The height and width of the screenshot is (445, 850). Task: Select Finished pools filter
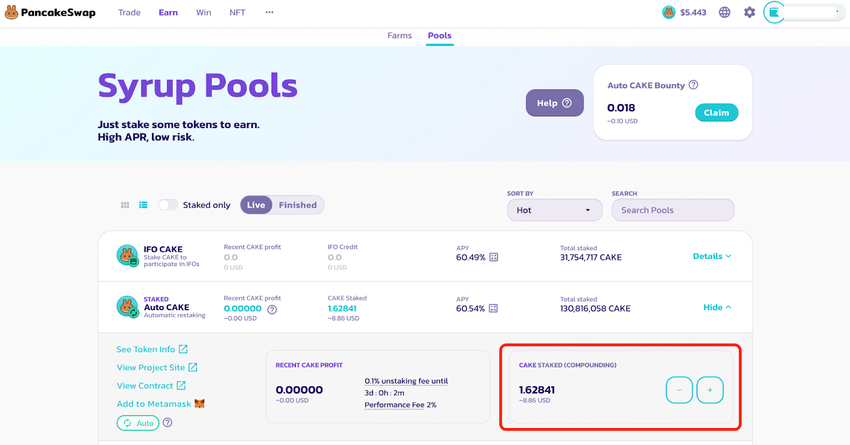tap(297, 205)
